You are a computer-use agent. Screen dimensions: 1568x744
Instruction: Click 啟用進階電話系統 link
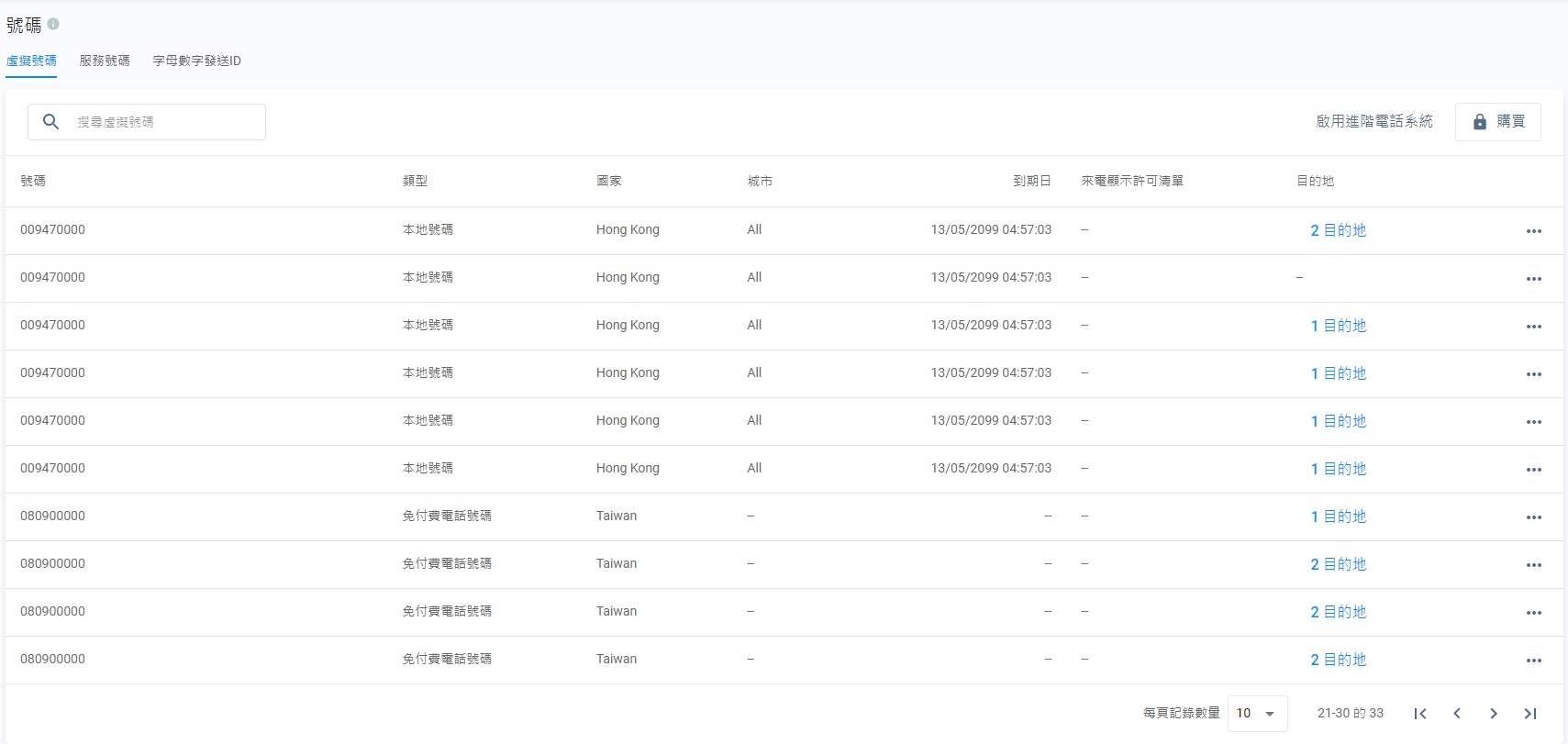(x=1373, y=121)
